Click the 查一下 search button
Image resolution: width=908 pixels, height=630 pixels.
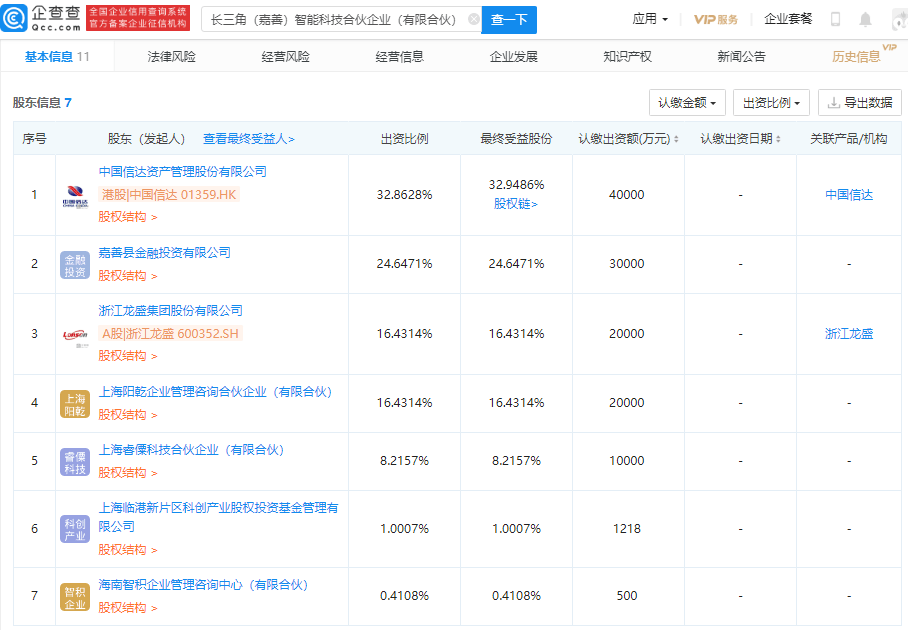[509, 20]
